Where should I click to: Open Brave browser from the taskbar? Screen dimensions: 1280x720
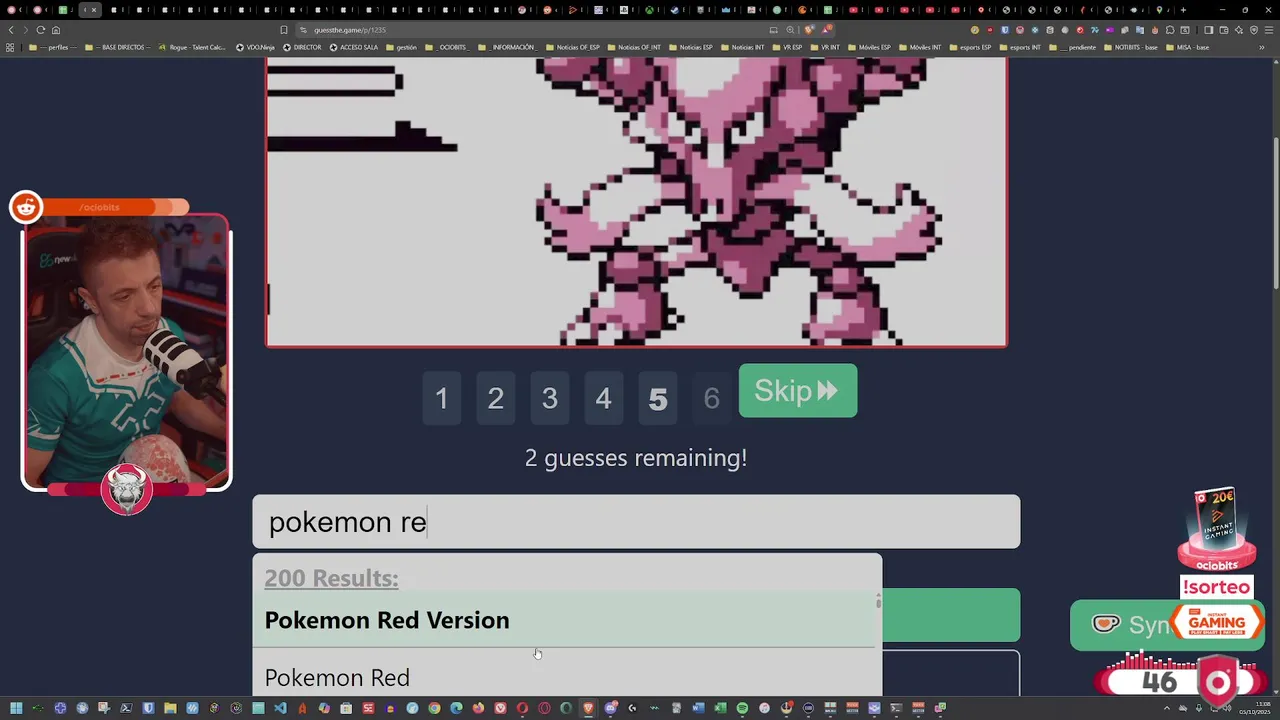(588, 708)
